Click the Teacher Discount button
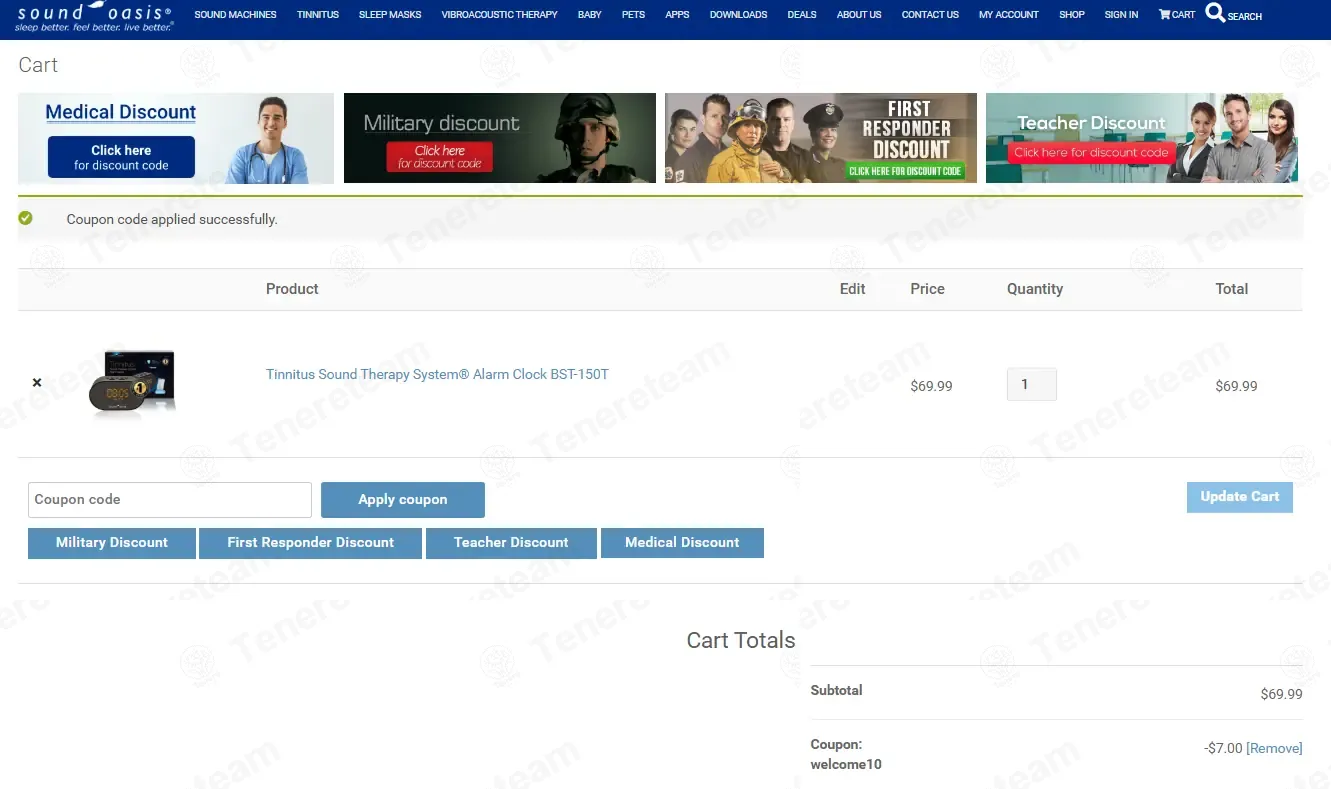 pyautogui.click(x=511, y=543)
